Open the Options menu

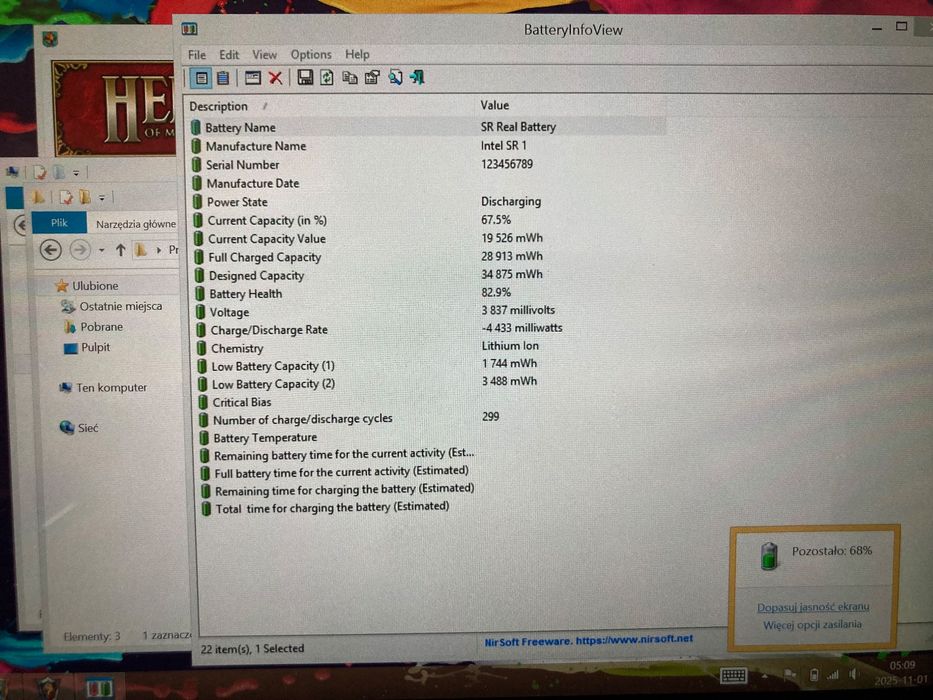[x=311, y=55]
